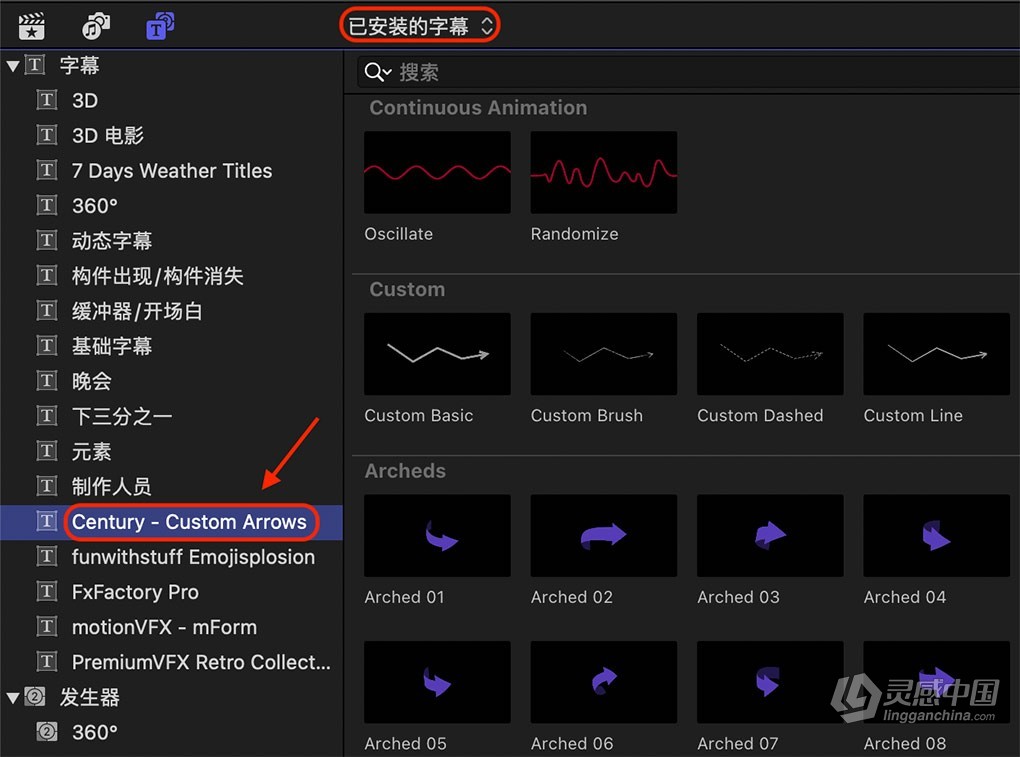
Task: Click the search magnifier filter menu
Action: pyautogui.click(x=377, y=72)
